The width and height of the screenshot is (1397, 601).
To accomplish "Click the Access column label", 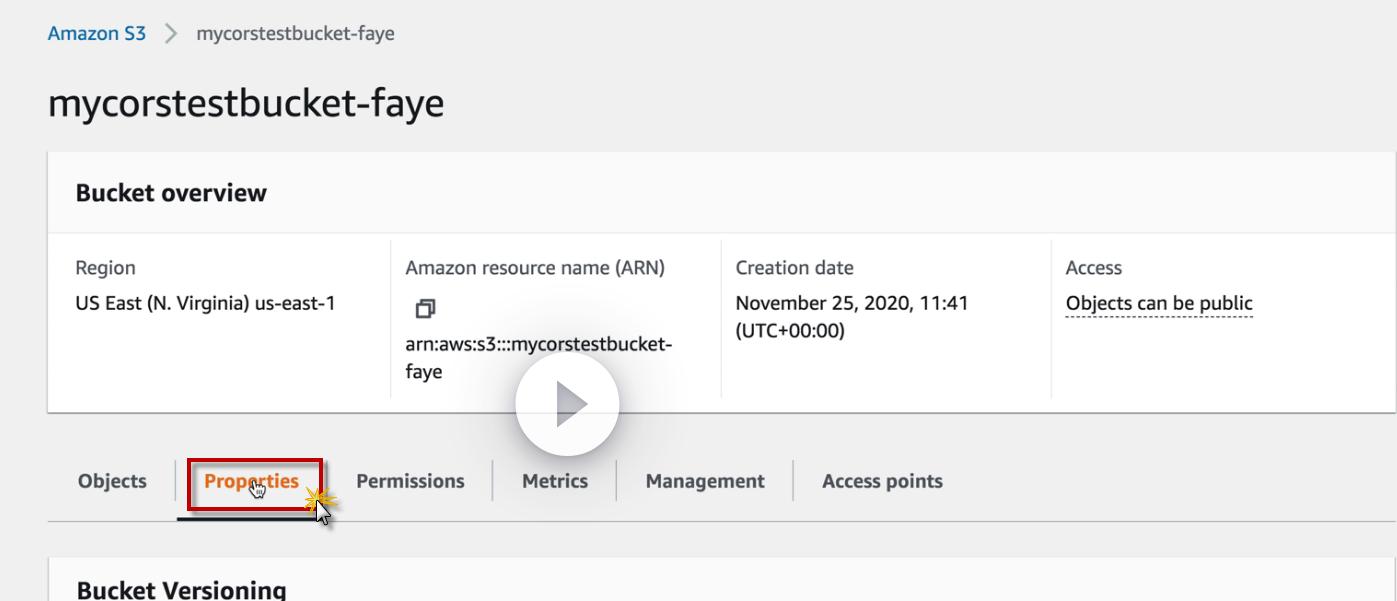I will click(x=1093, y=268).
